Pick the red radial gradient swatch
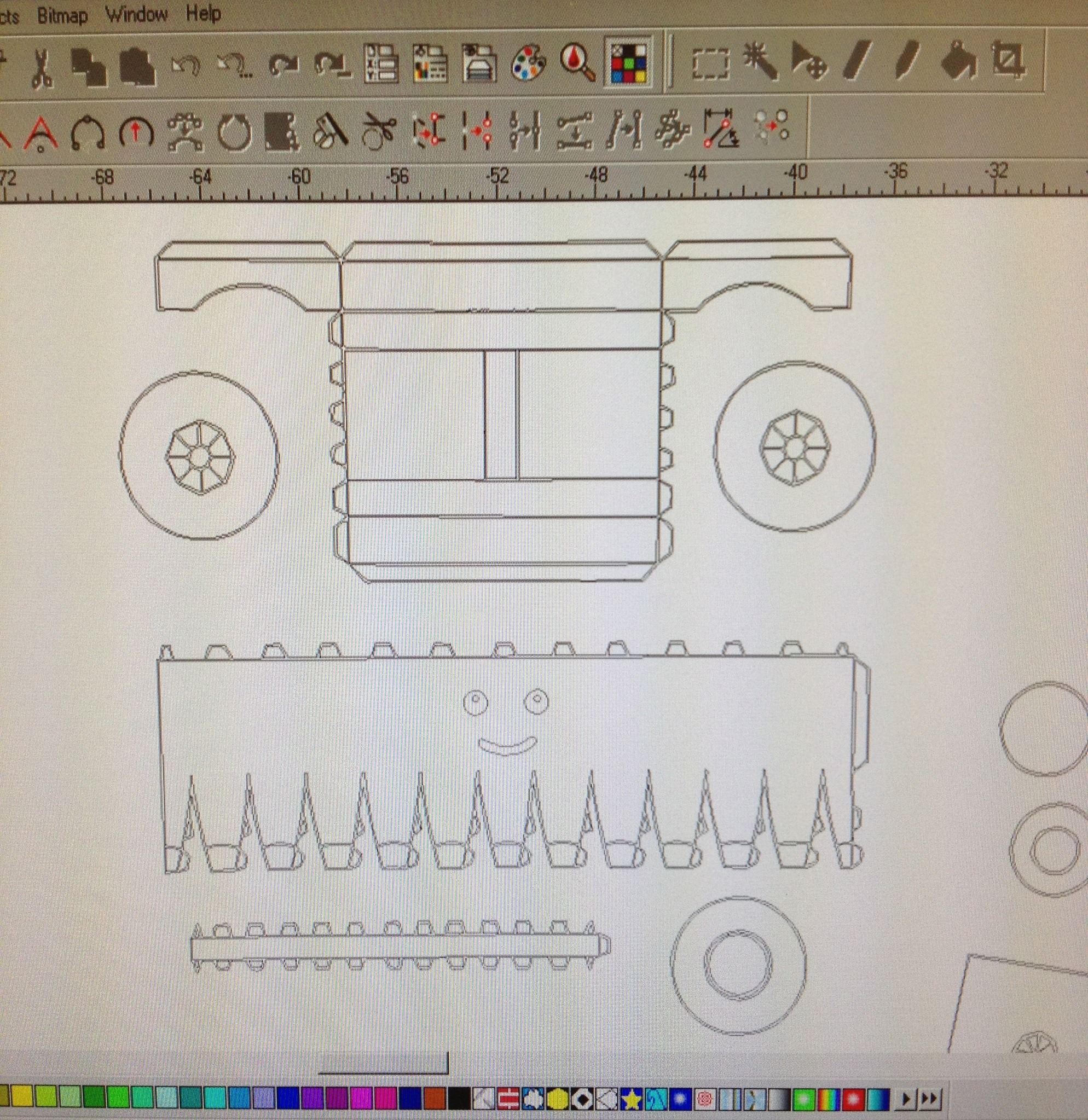1088x1120 pixels. (854, 1099)
